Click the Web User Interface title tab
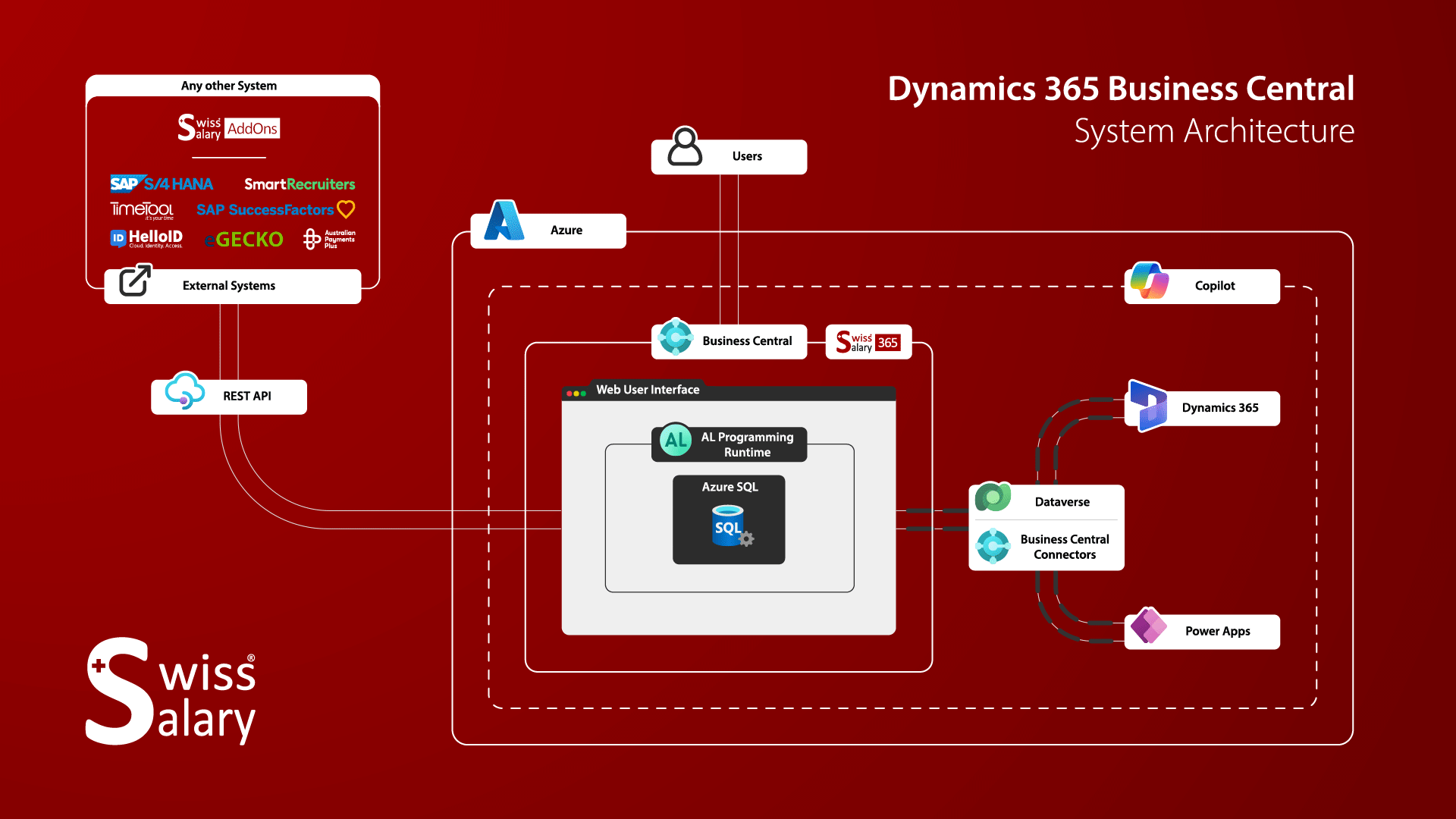The width and height of the screenshot is (1456, 819). pyautogui.click(x=647, y=390)
